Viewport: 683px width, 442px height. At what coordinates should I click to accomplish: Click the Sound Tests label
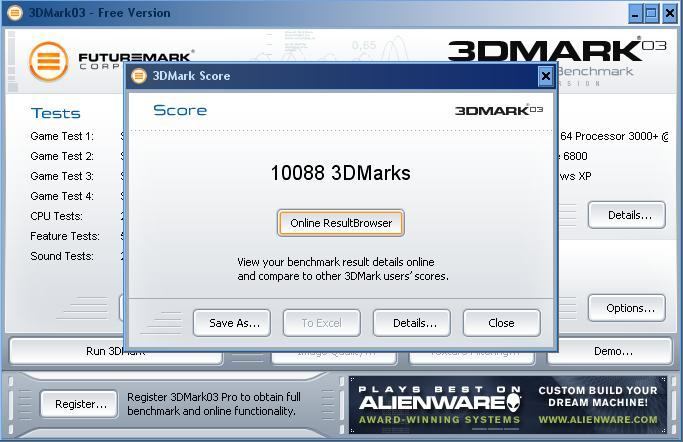click(x=62, y=256)
